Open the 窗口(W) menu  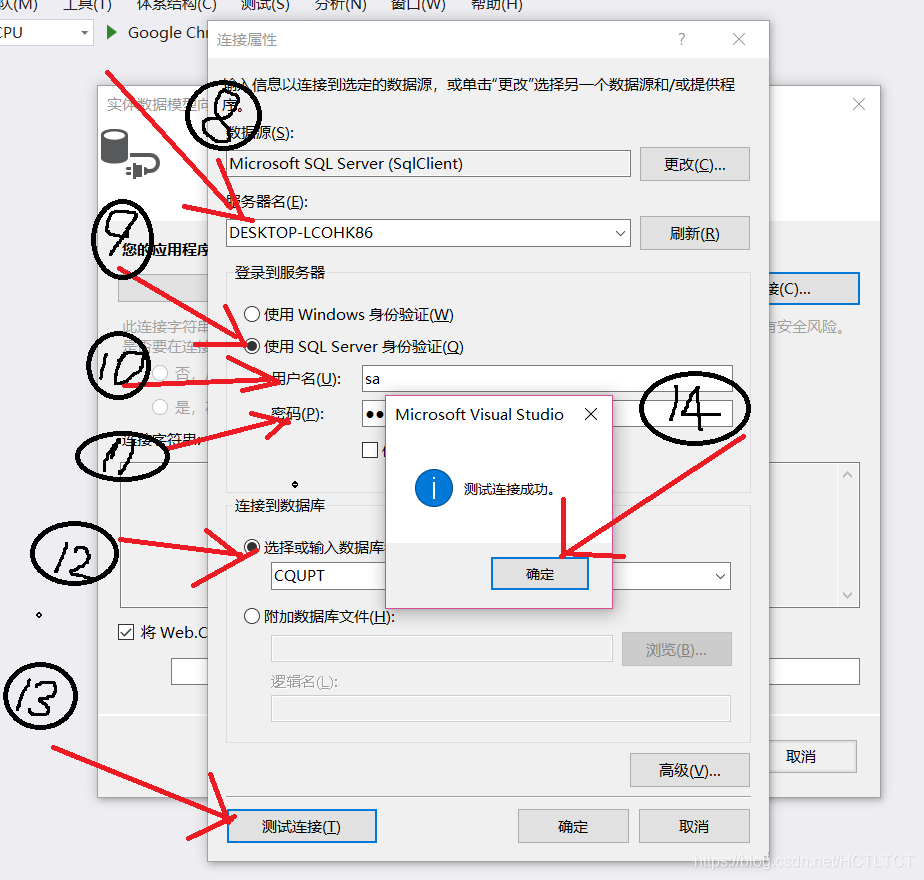point(418,5)
